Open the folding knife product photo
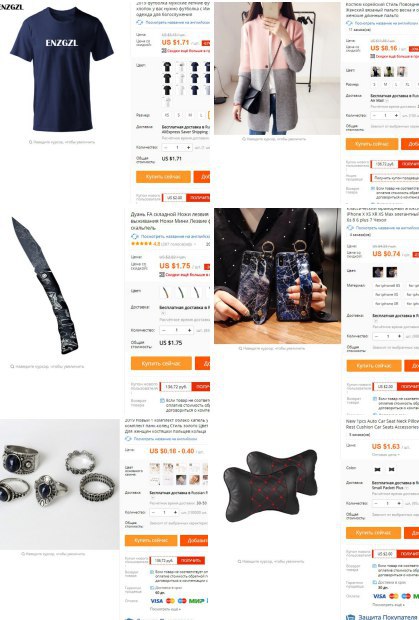 coord(46,285)
